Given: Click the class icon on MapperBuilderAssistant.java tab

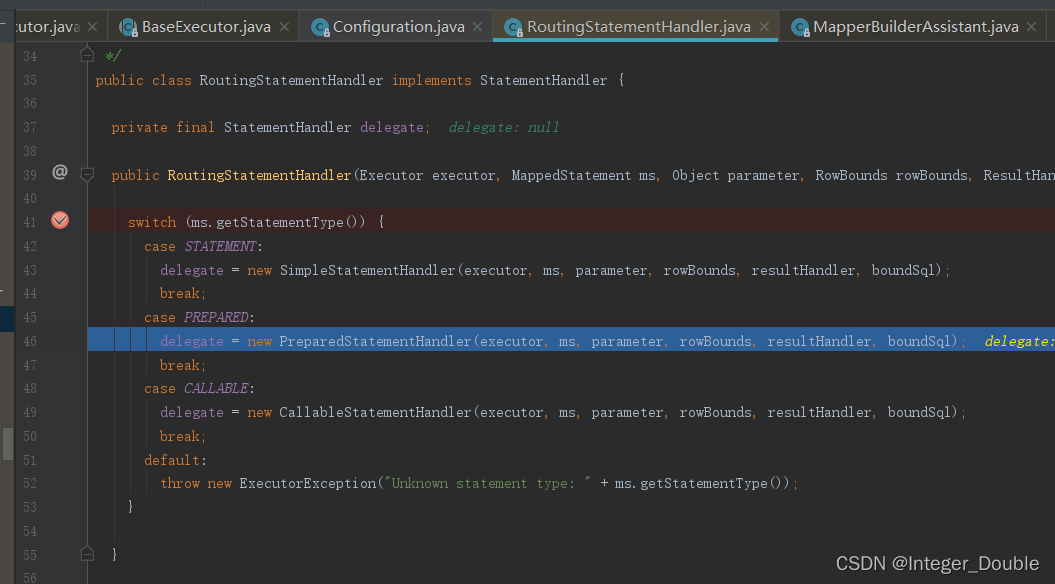Looking at the screenshot, I should pyautogui.click(x=799, y=28).
